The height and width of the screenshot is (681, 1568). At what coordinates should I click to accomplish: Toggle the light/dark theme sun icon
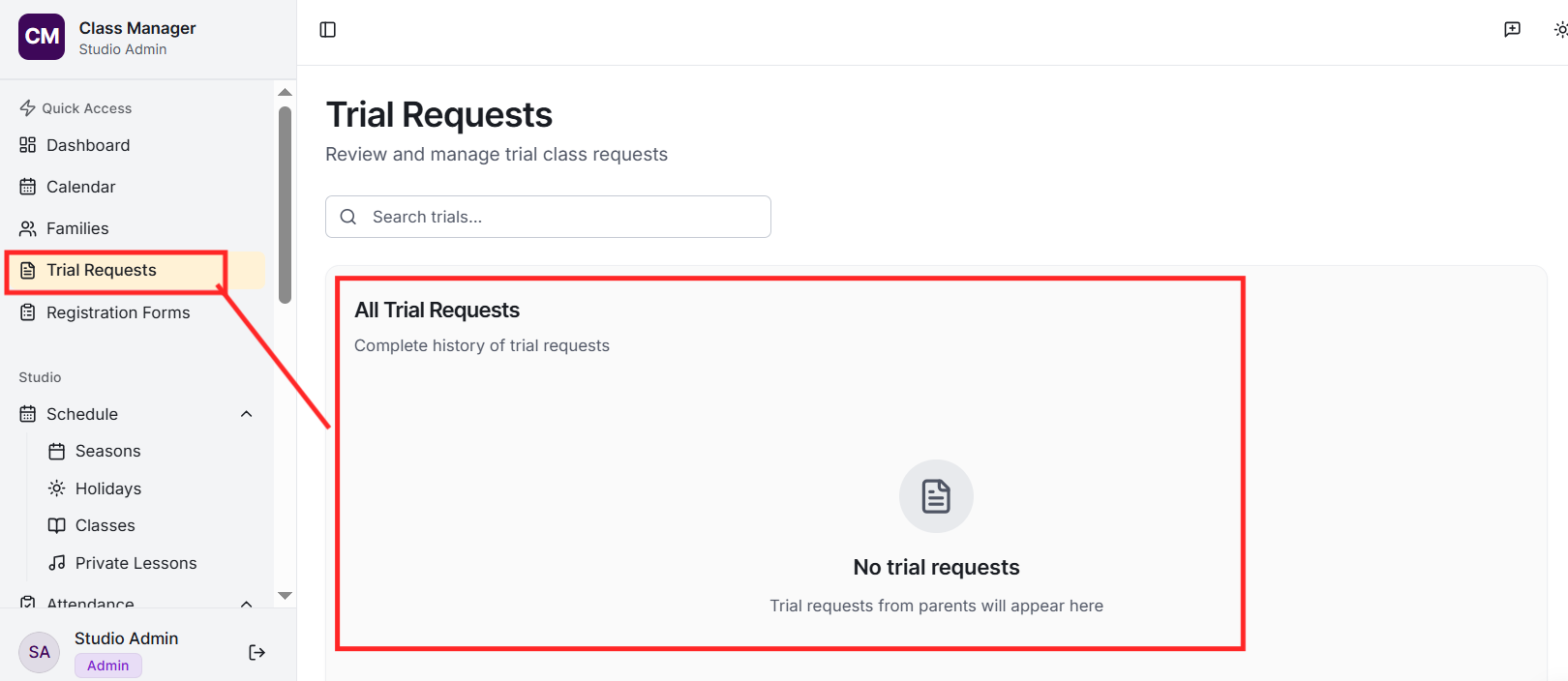(1560, 30)
